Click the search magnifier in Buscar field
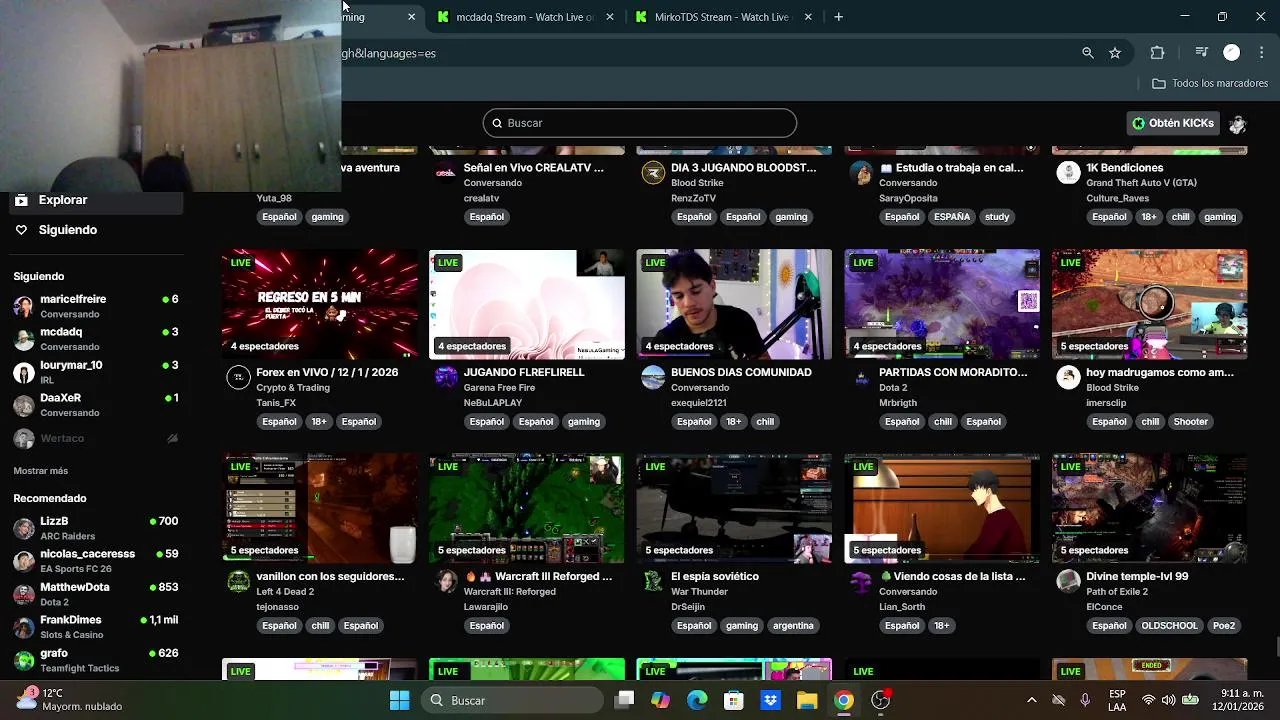This screenshot has height=720, width=1280. click(497, 123)
